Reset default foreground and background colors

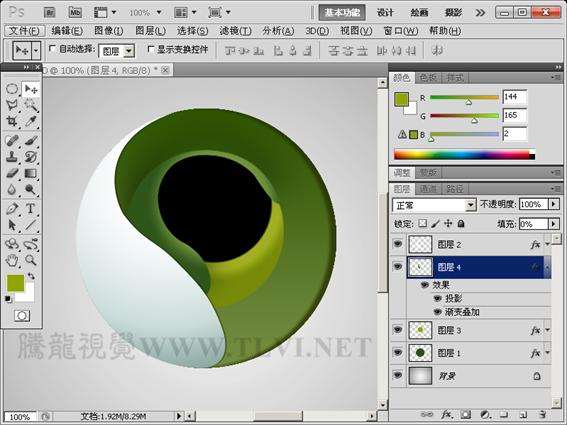(x=8, y=299)
